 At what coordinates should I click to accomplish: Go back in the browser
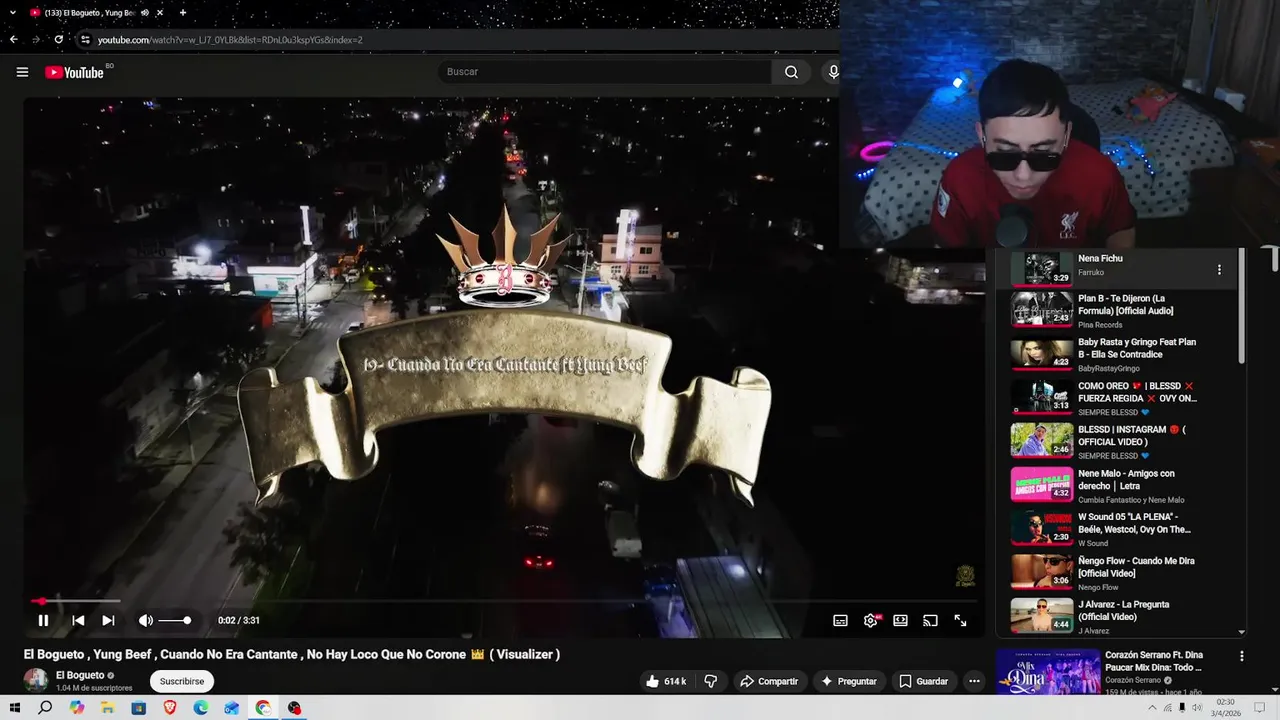click(14, 40)
